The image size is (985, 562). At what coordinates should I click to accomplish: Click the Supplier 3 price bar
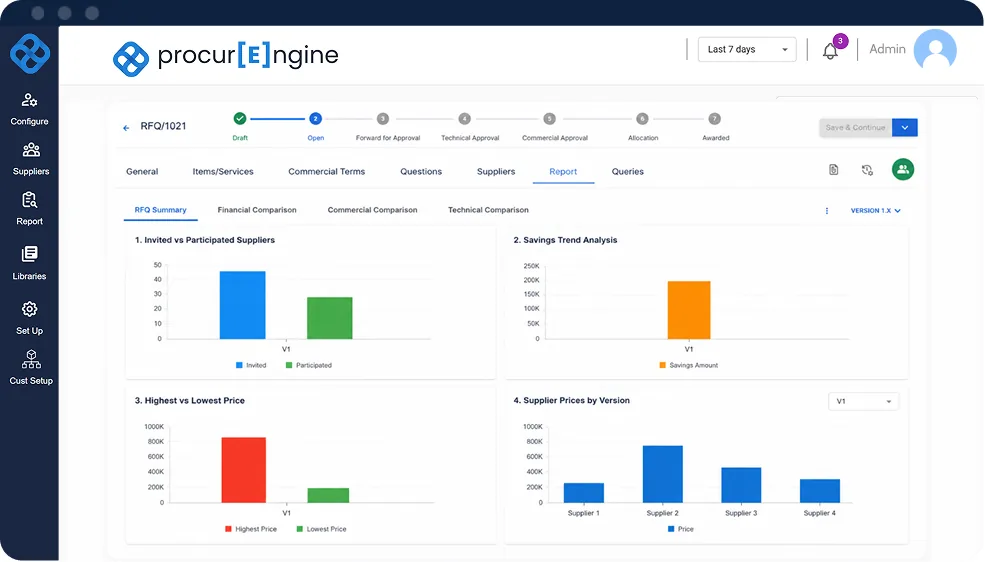click(741, 485)
